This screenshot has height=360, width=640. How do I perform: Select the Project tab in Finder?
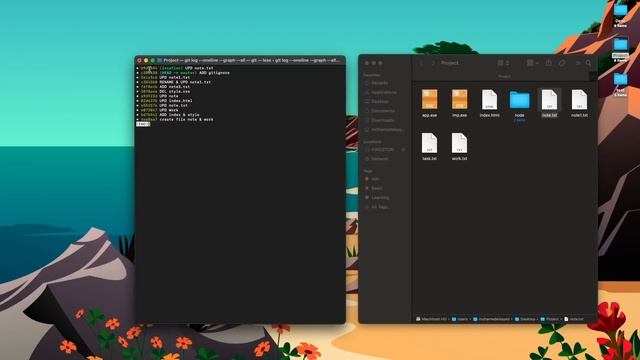[x=504, y=76]
